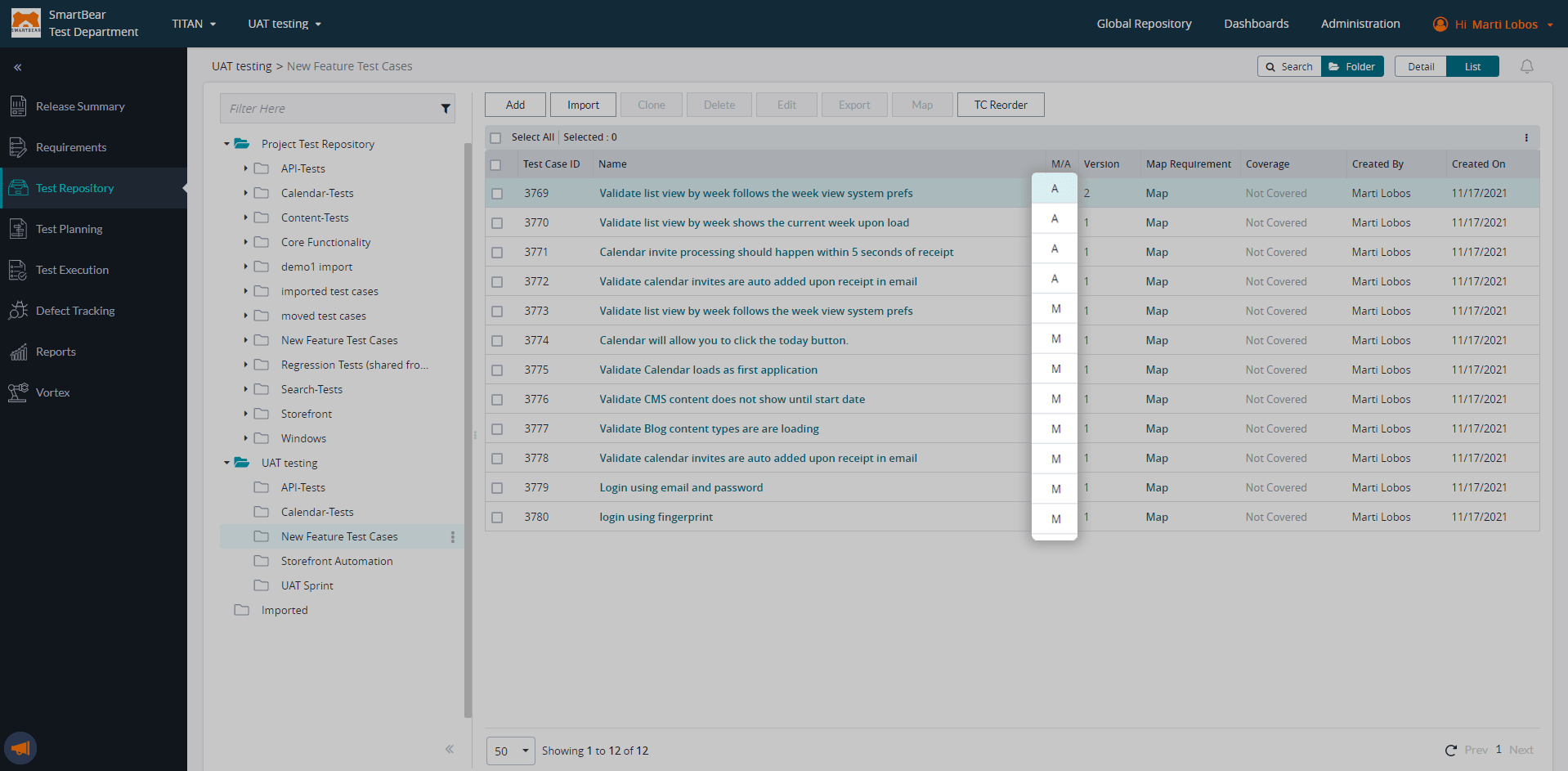Expand the Calendar-Tests node under Project Repository
1568x771 pixels.
point(245,193)
